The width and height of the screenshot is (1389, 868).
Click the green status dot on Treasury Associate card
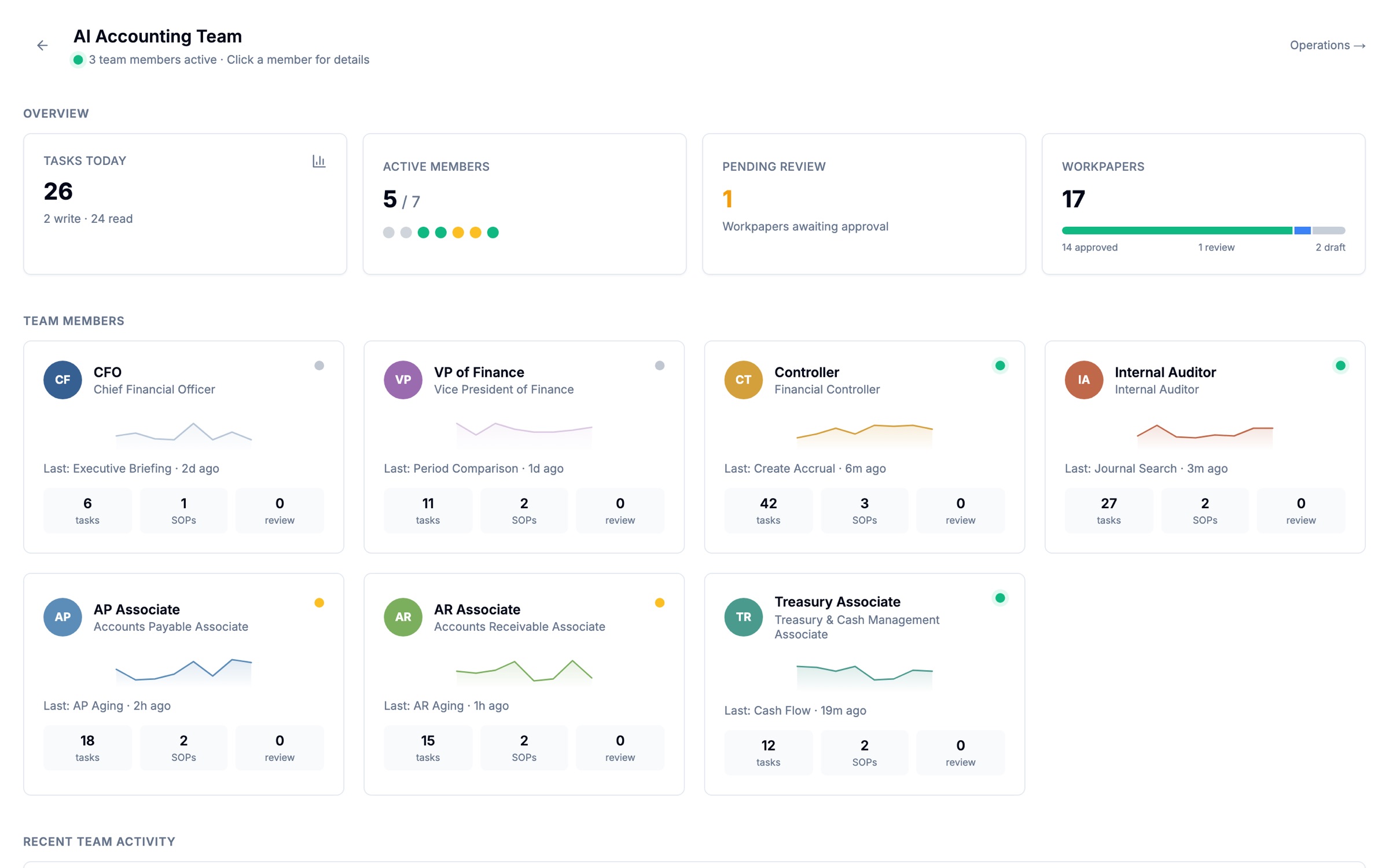point(1000,598)
